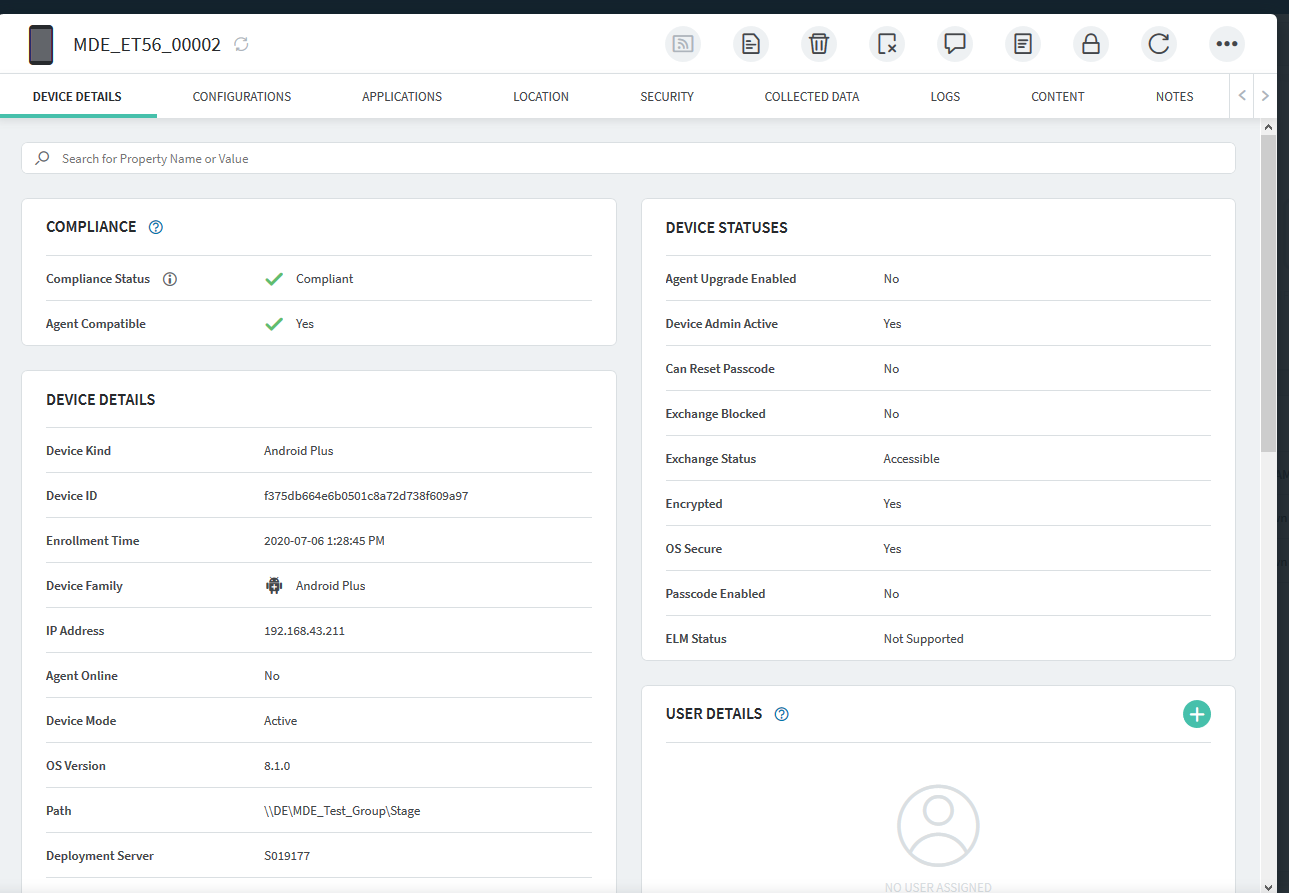Click the send message speech bubble icon
Screen dimensions: 1289x893
[954, 44]
